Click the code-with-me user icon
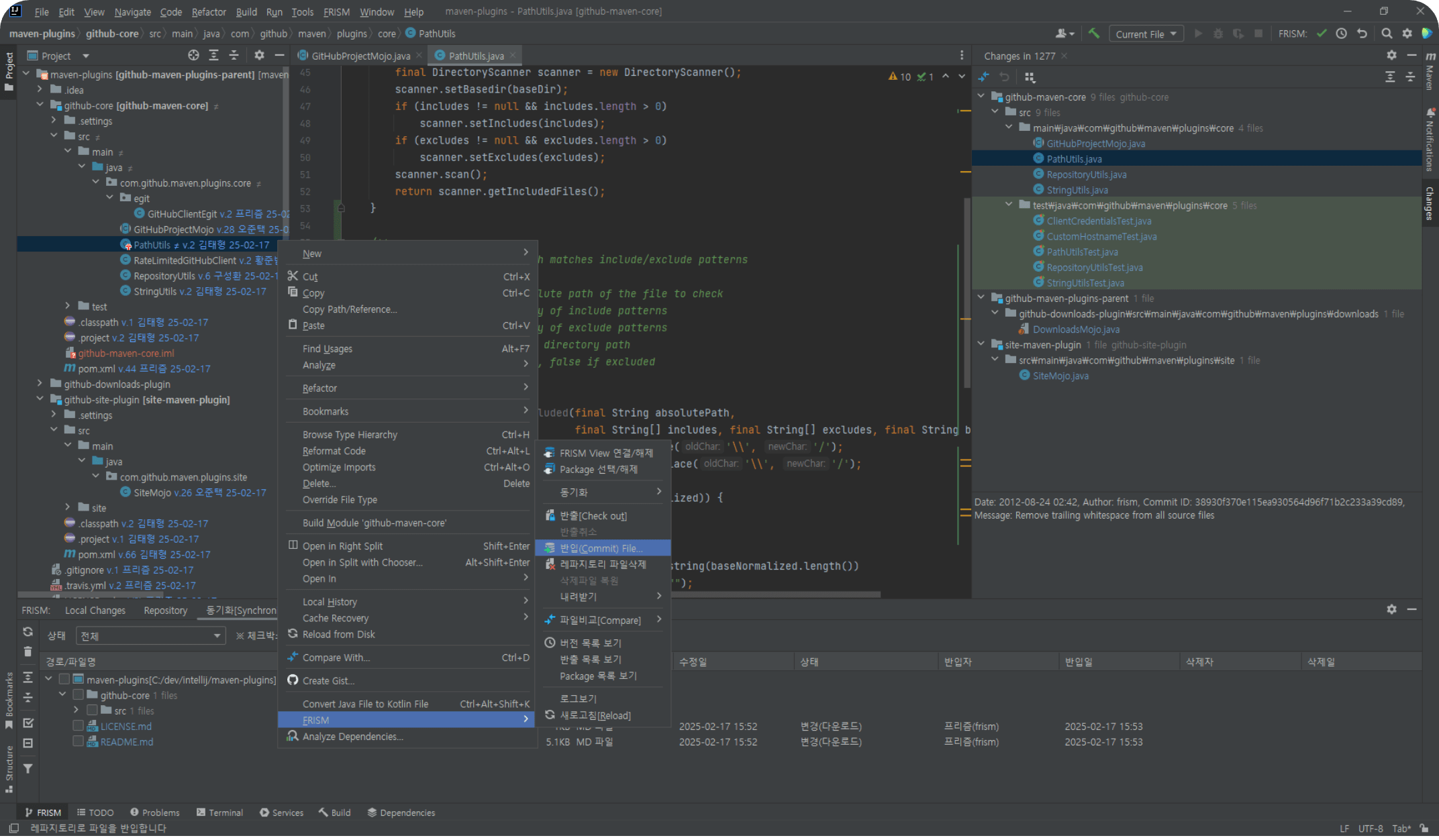This screenshot has height=840, width=1439. [1064, 34]
